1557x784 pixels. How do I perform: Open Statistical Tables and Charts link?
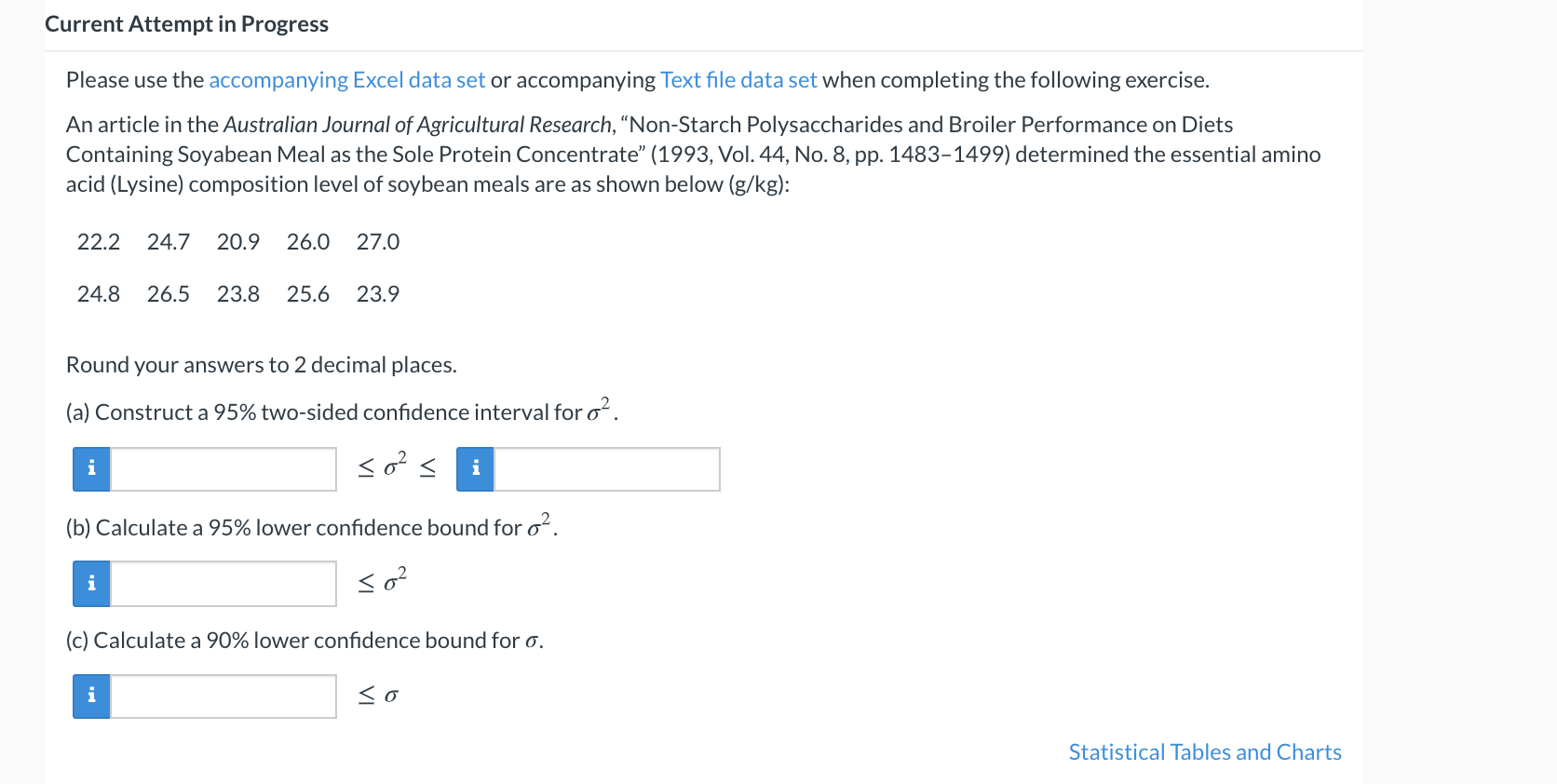(x=1204, y=752)
